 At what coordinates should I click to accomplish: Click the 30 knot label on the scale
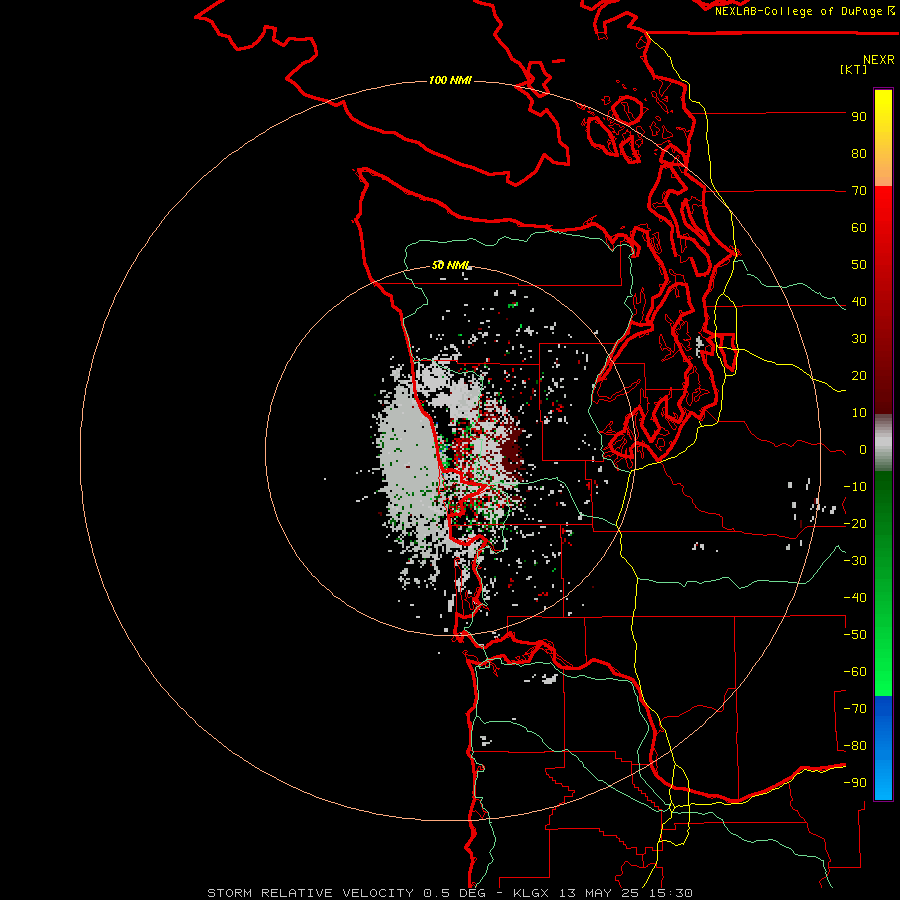tap(859, 339)
